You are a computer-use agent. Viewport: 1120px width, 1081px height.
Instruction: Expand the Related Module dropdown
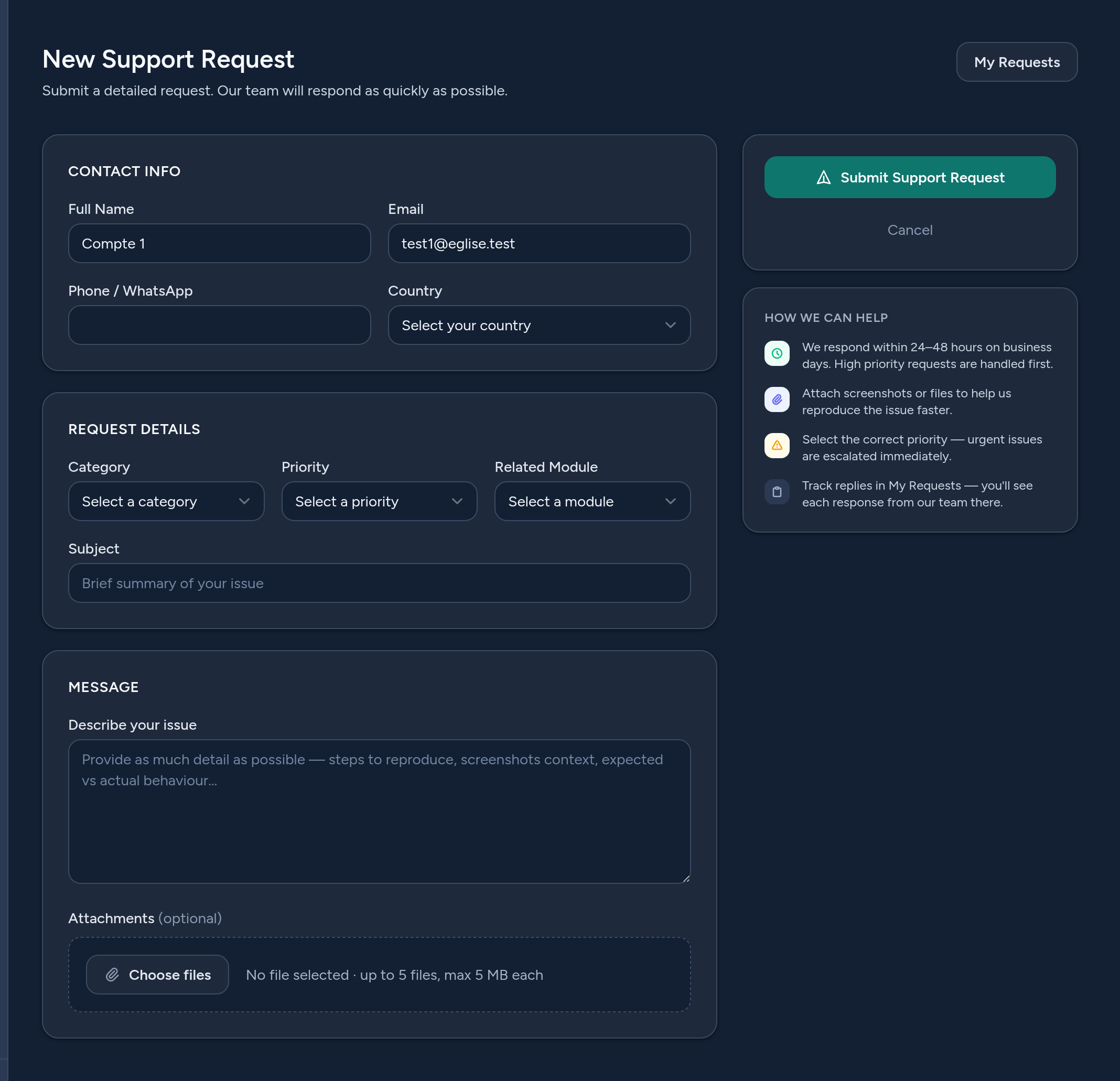tap(593, 501)
